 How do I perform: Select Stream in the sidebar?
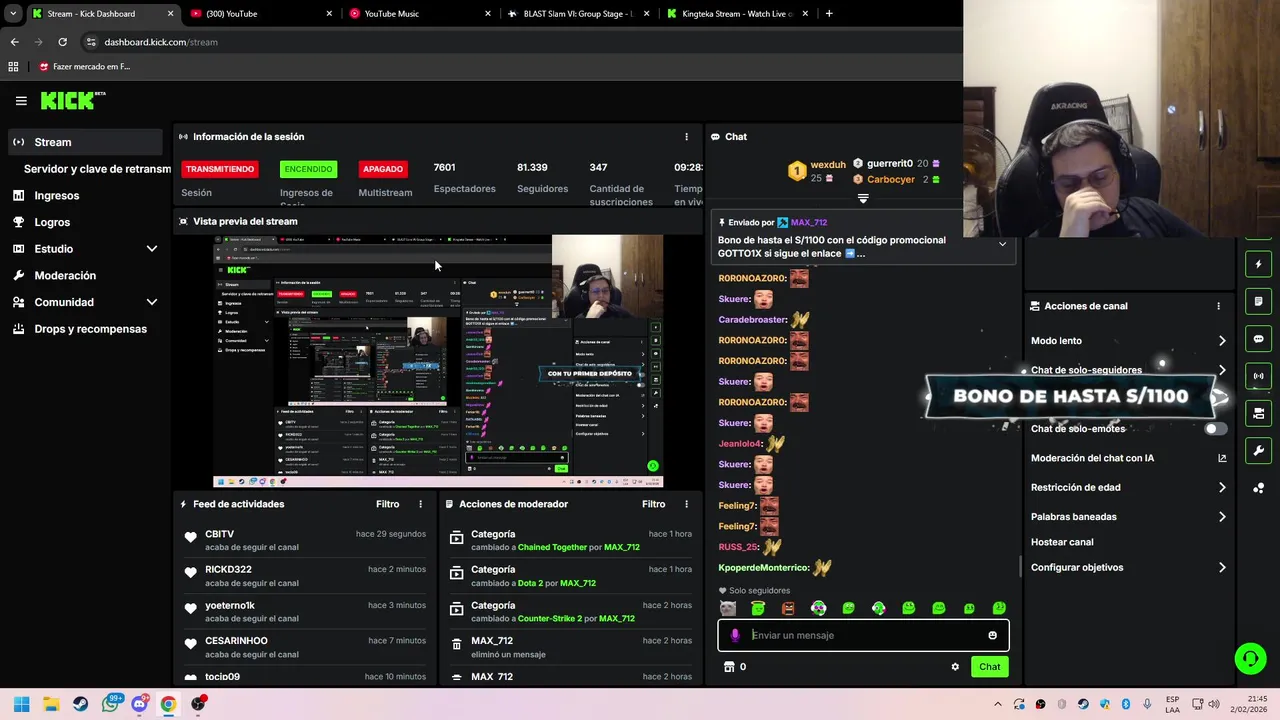(x=83, y=142)
